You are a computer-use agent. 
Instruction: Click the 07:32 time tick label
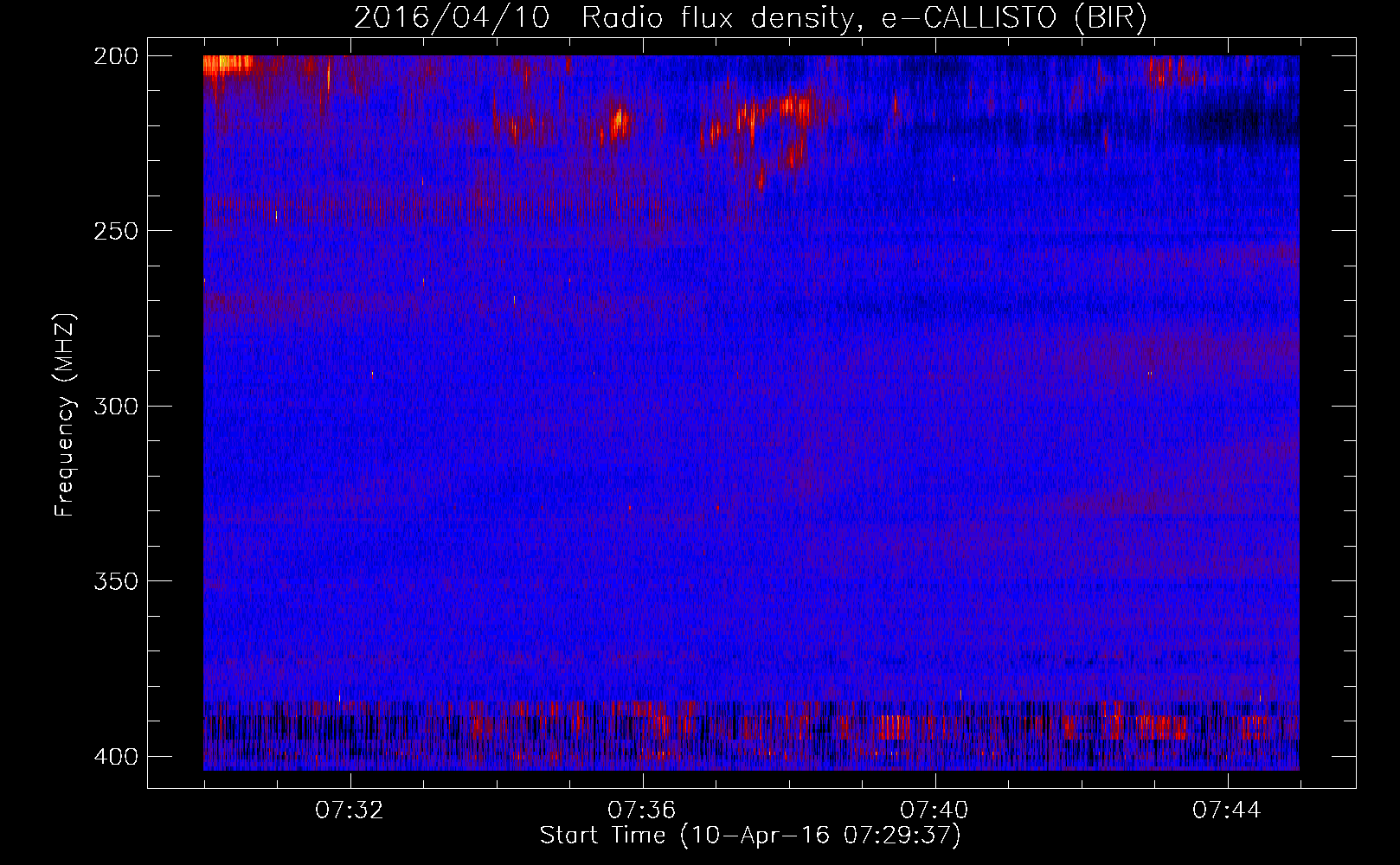click(x=350, y=811)
